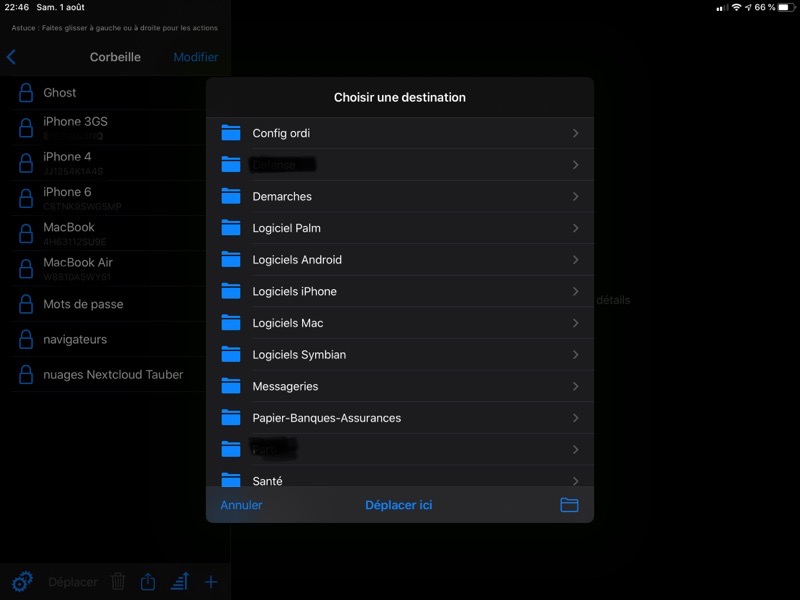Select the Messageries folder
This screenshot has width=800, height=600.
pos(285,386)
